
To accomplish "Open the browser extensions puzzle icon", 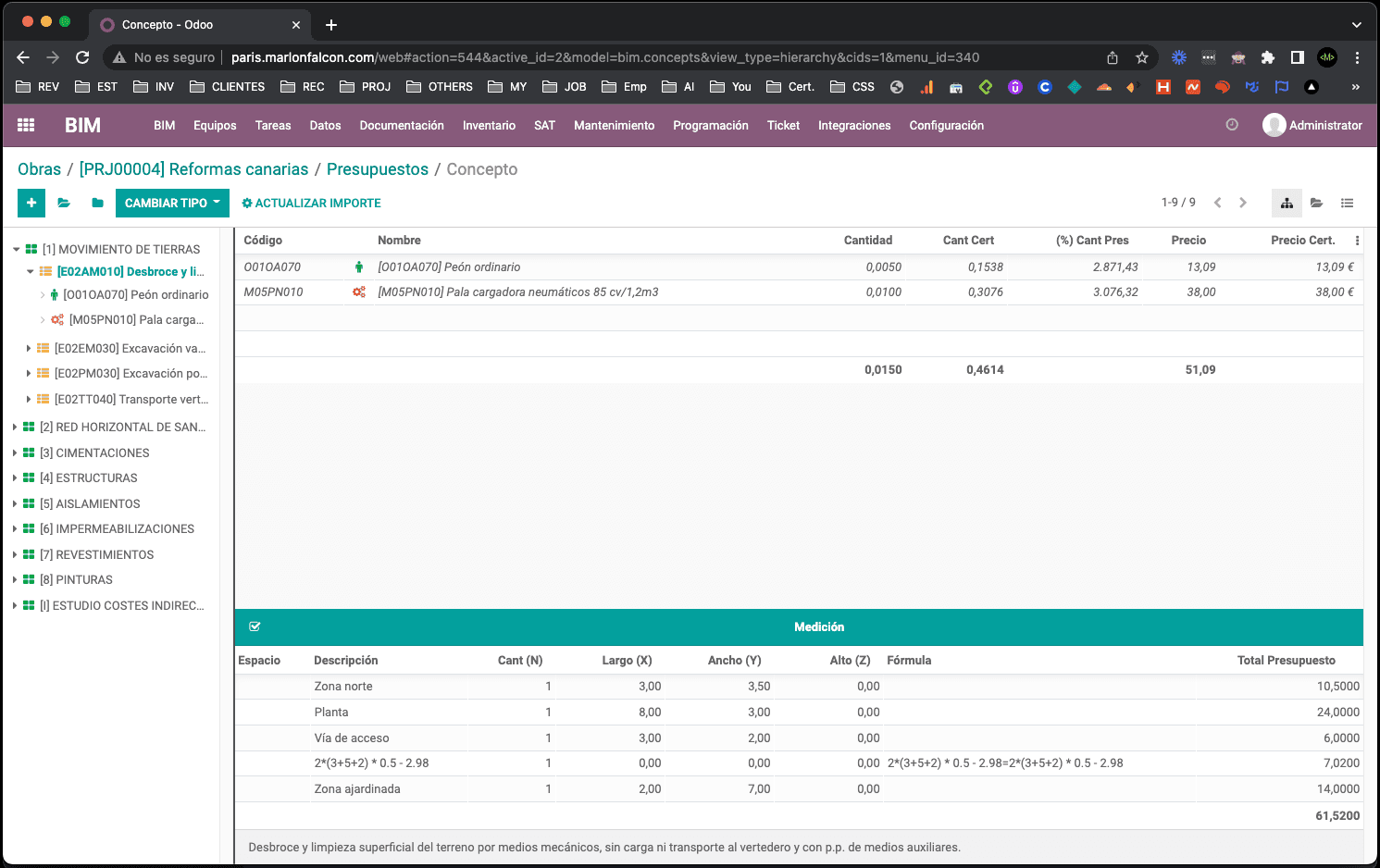I will pos(1268,57).
